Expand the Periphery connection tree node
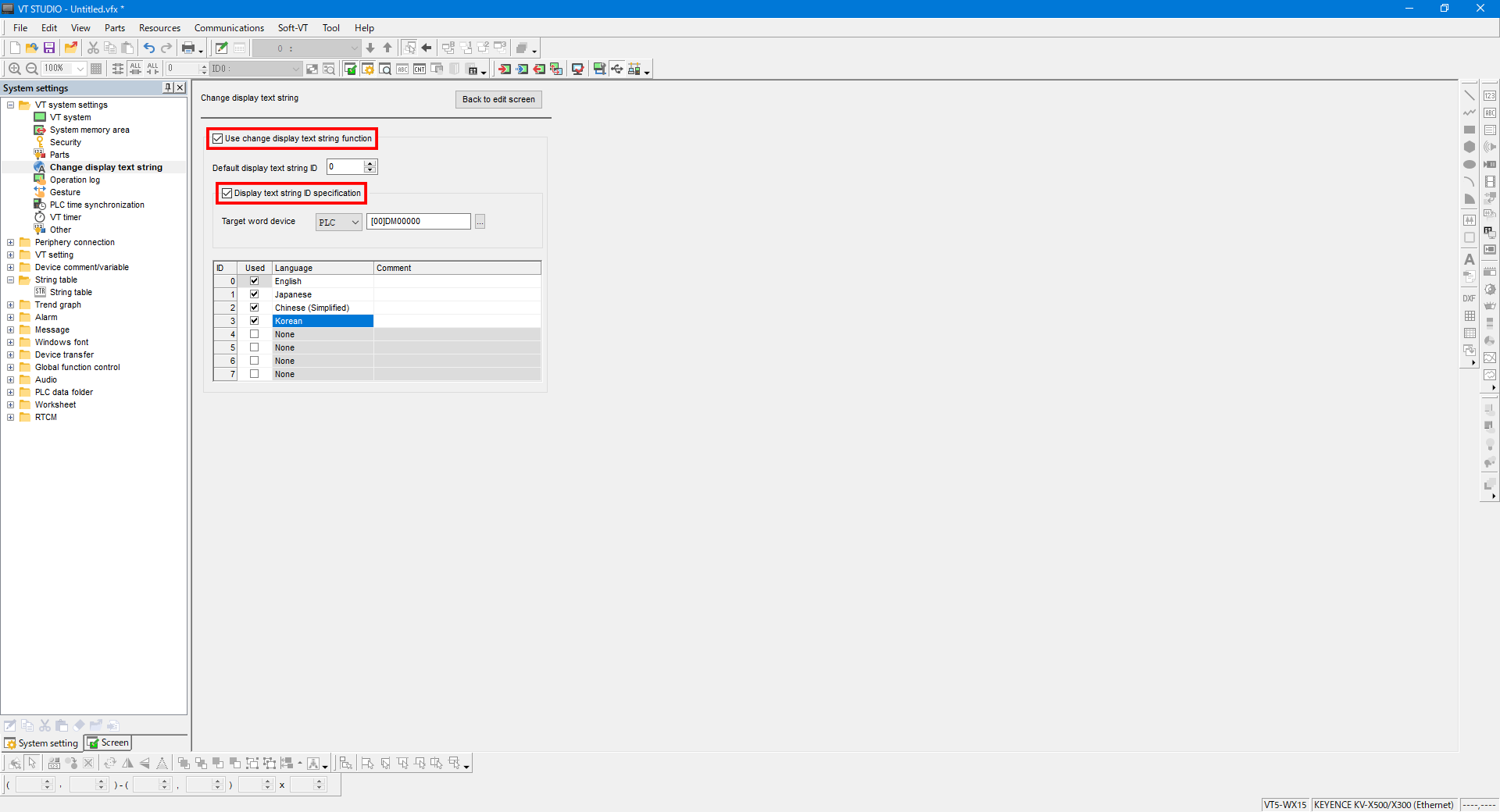The height and width of the screenshot is (812, 1500). (11, 243)
